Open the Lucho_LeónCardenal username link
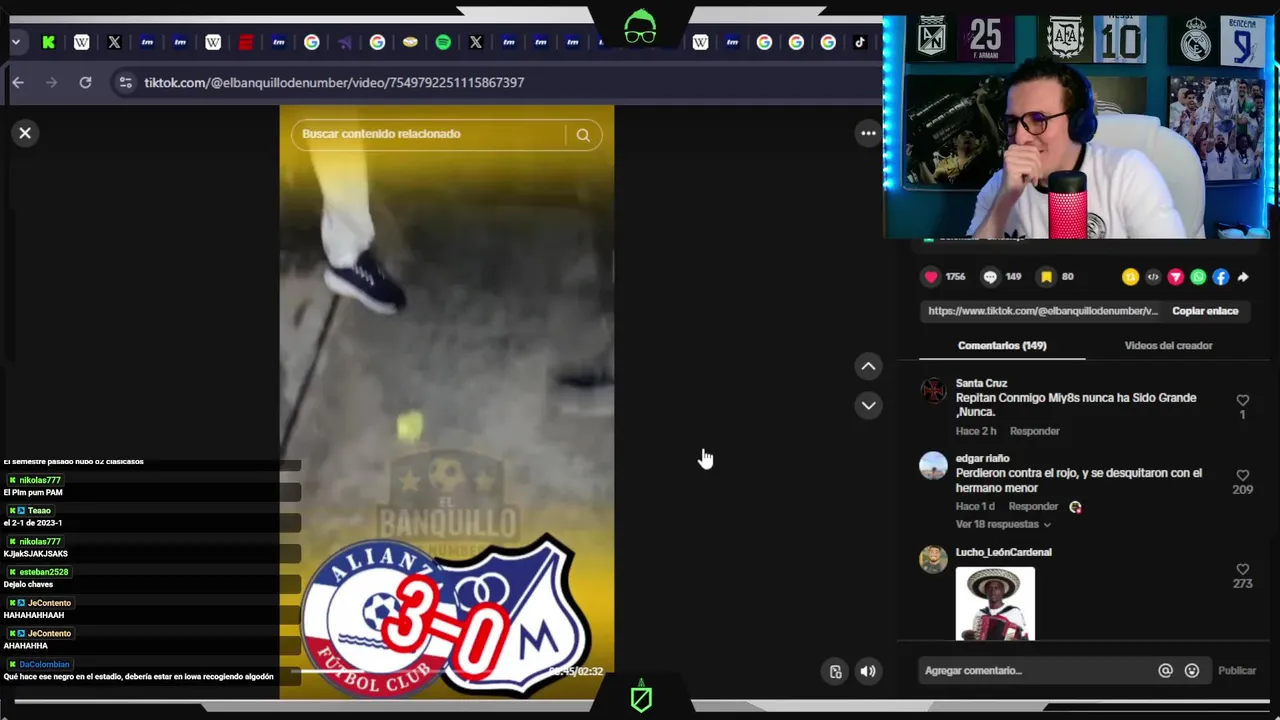1280x720 pixels. (1003, 552)
